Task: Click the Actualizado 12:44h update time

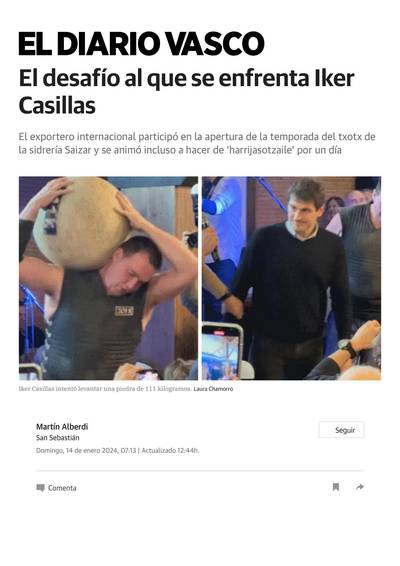Action: point(170,450)
